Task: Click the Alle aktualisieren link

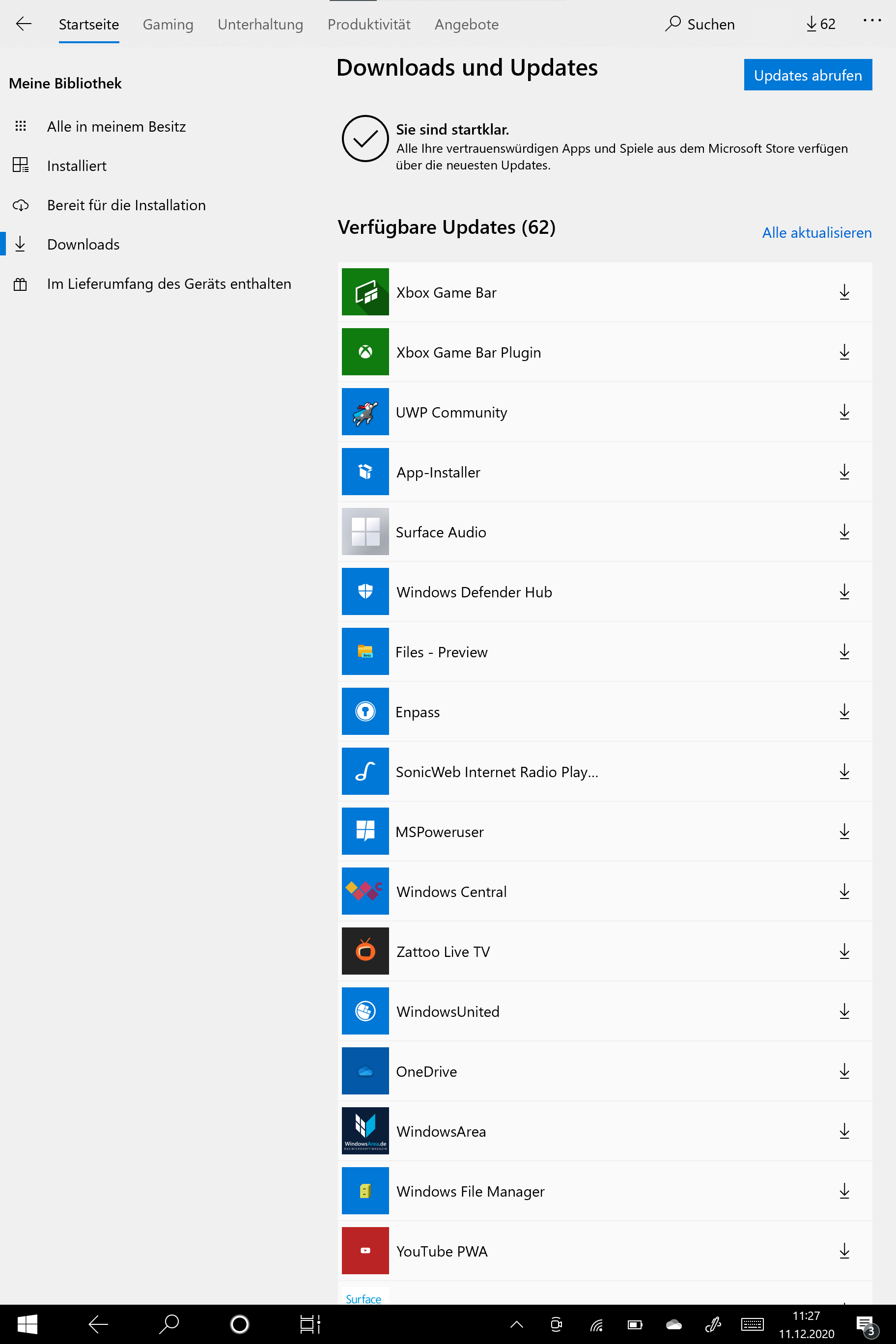Action: click(x=816, y=232)
